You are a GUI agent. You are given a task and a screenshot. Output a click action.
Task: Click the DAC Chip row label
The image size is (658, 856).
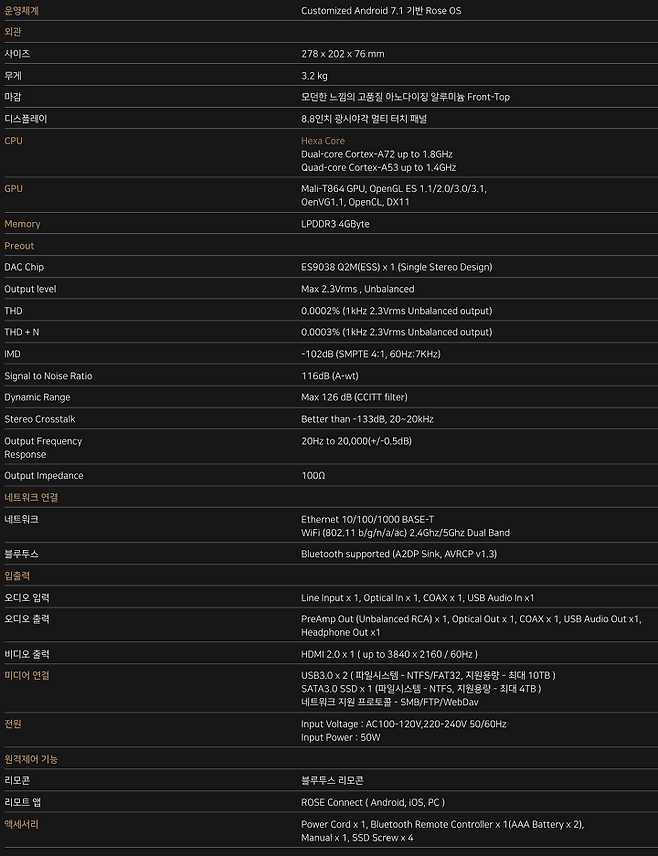[x=24, y=267]
